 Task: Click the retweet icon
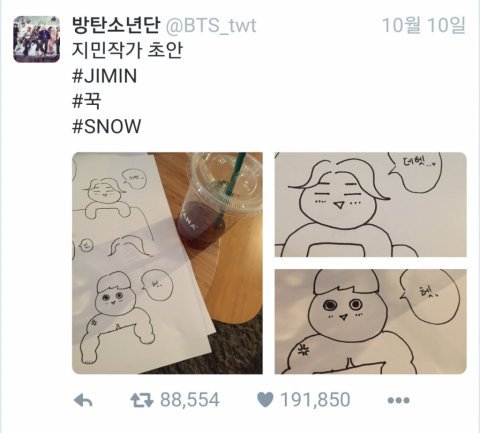click(142, 400)
